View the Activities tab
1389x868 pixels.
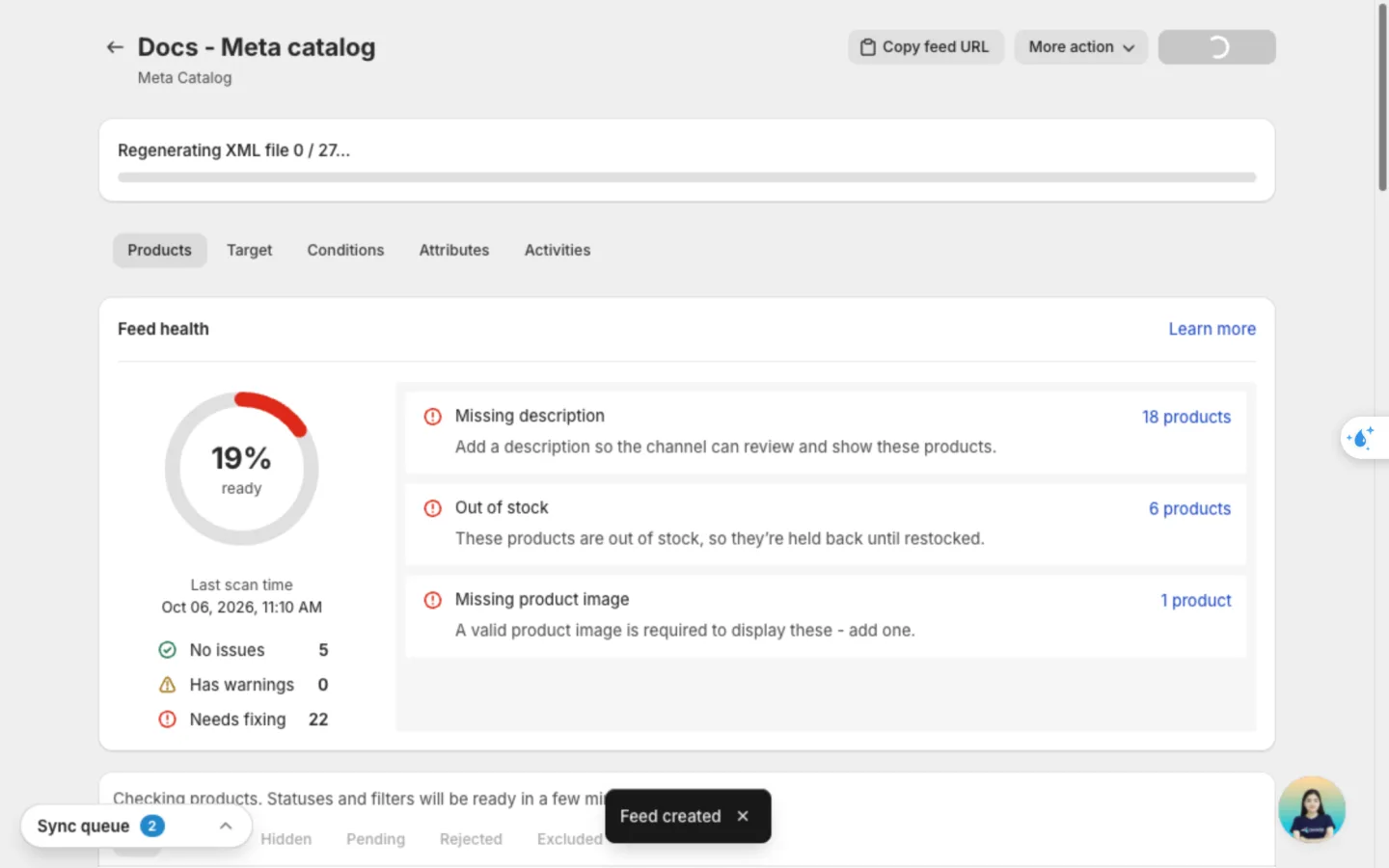coord(558,250)
